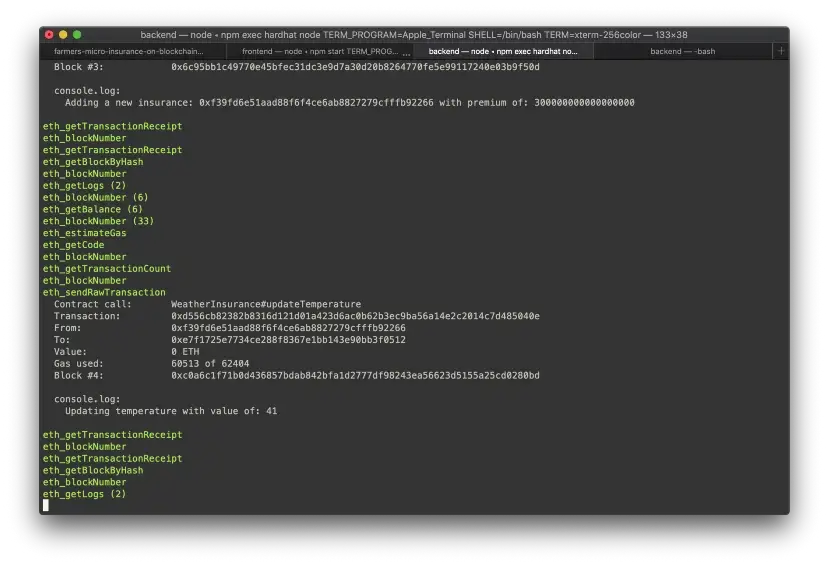The image size is (828, 566).
Task: Click the 'Gas used' value 60513 of 62404
Action: pos(210,364)
